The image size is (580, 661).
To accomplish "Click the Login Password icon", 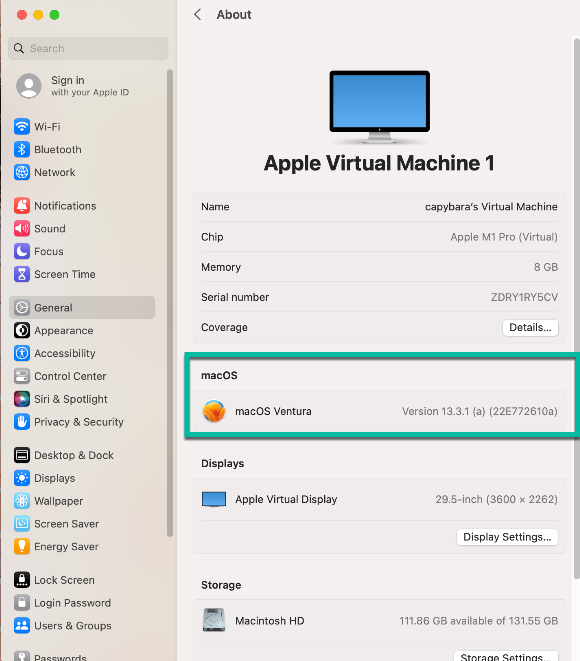I will (x=21, y=603).
